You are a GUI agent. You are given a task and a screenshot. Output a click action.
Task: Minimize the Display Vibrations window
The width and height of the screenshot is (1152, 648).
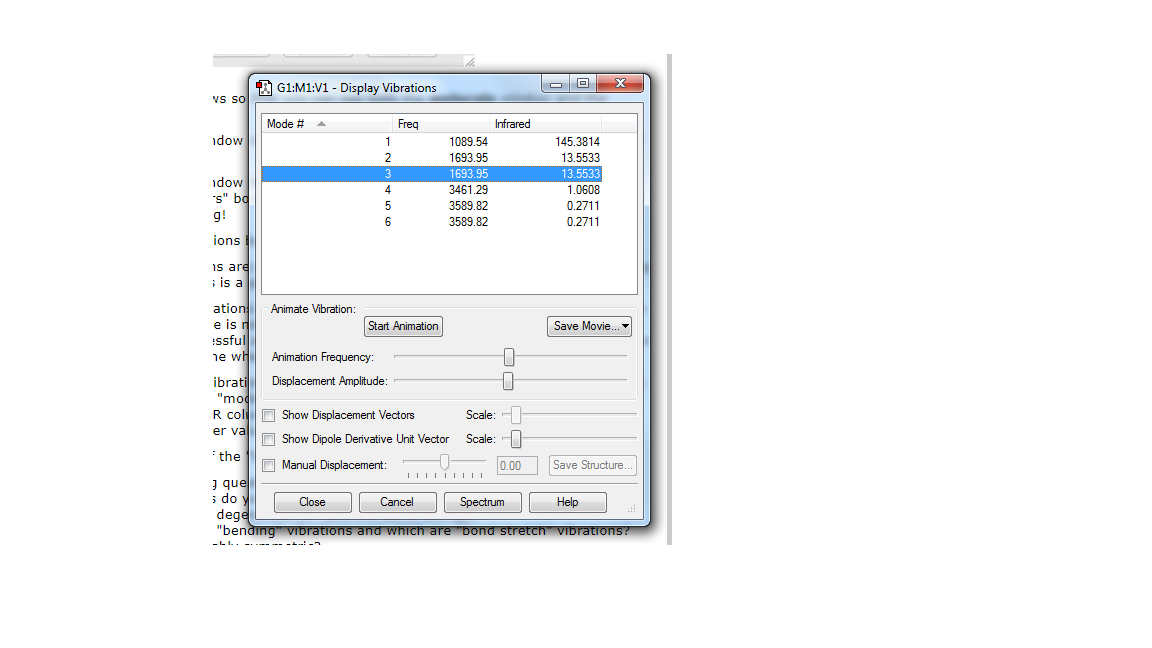555,84
